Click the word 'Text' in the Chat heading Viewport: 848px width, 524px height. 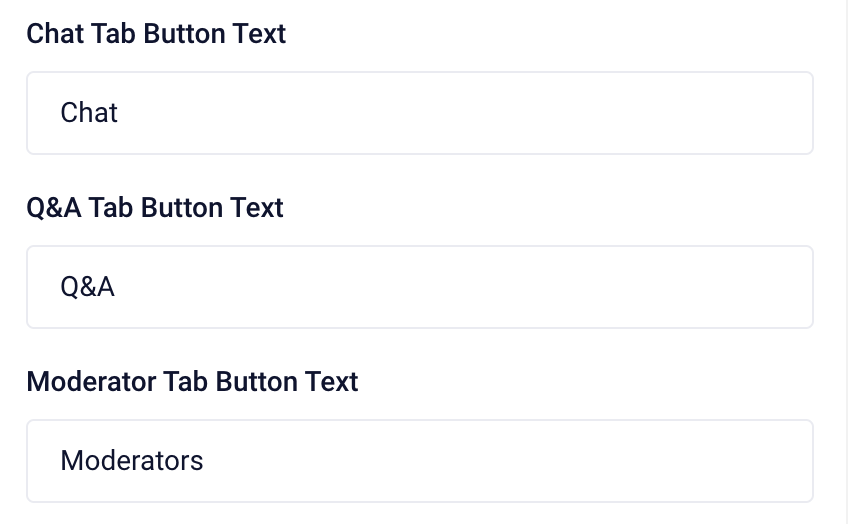[259, 34]
